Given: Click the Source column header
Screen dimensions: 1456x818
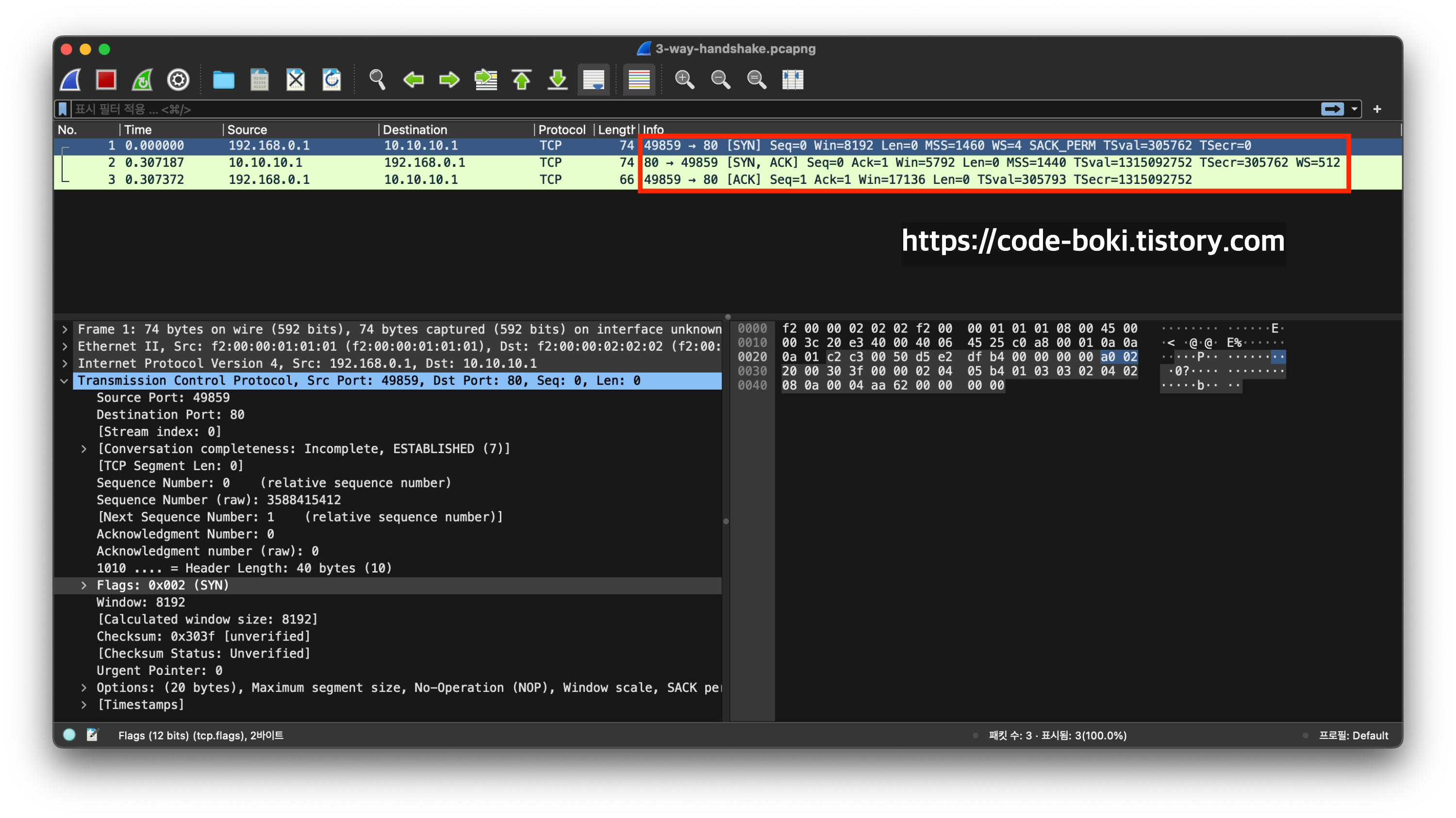Looking at the screenshot, I should point(247,130).
